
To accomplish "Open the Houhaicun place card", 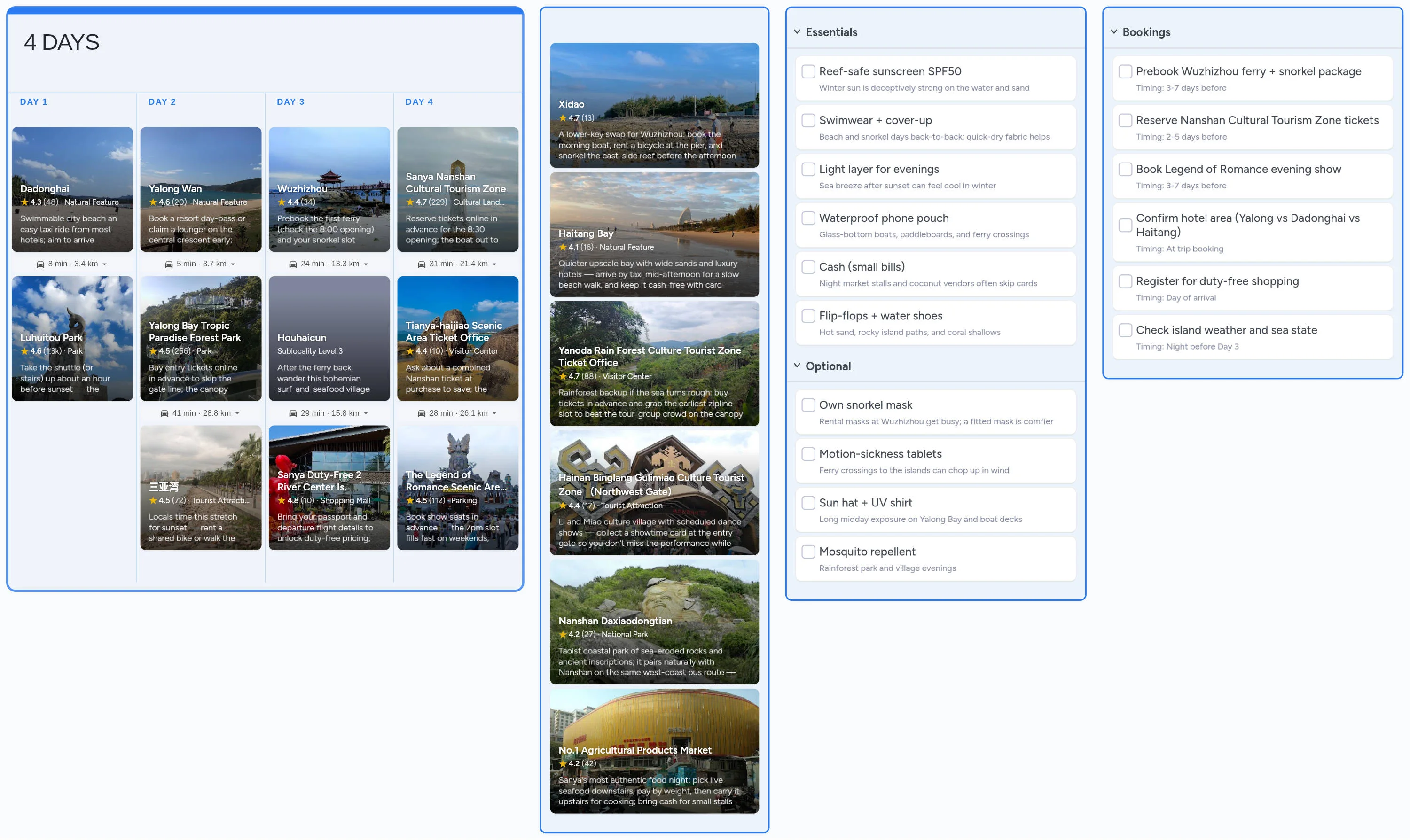I will point(329,339).
